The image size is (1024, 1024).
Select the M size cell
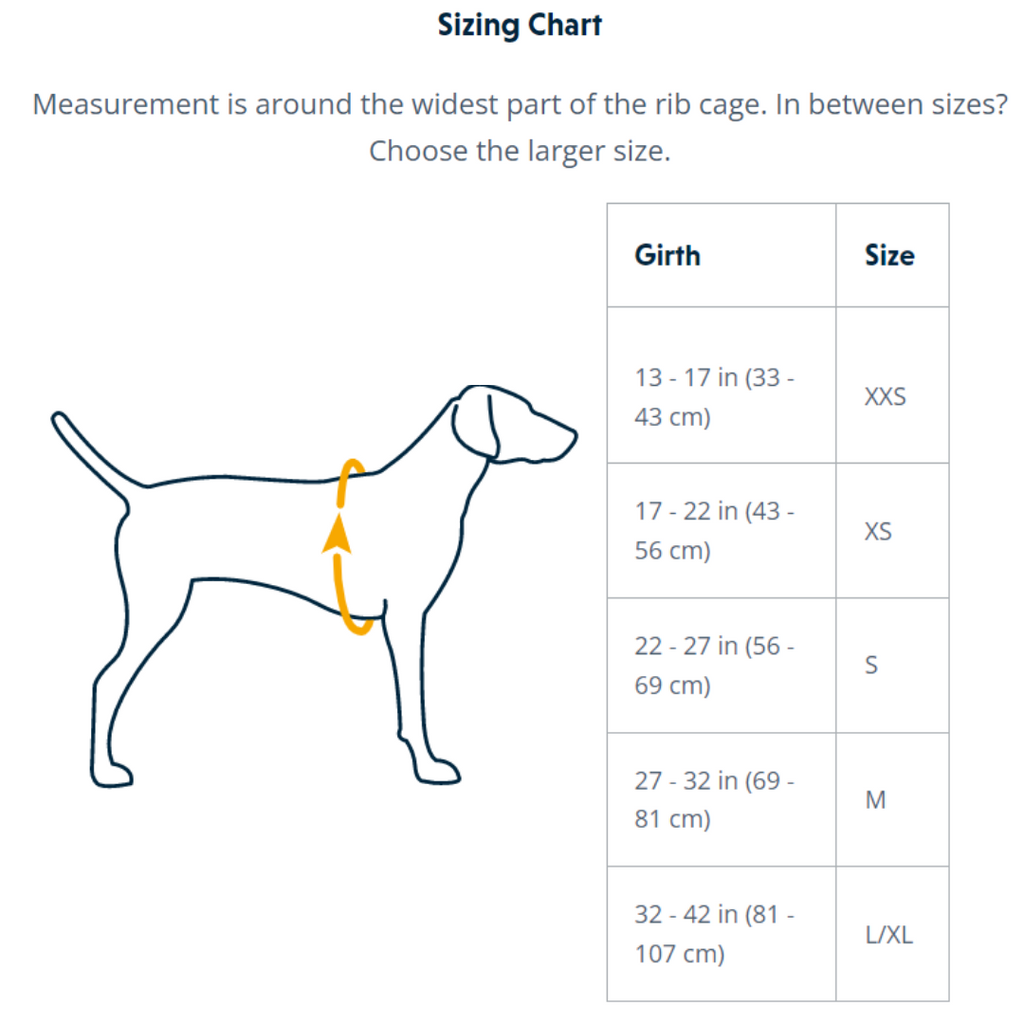pos(875,799)
